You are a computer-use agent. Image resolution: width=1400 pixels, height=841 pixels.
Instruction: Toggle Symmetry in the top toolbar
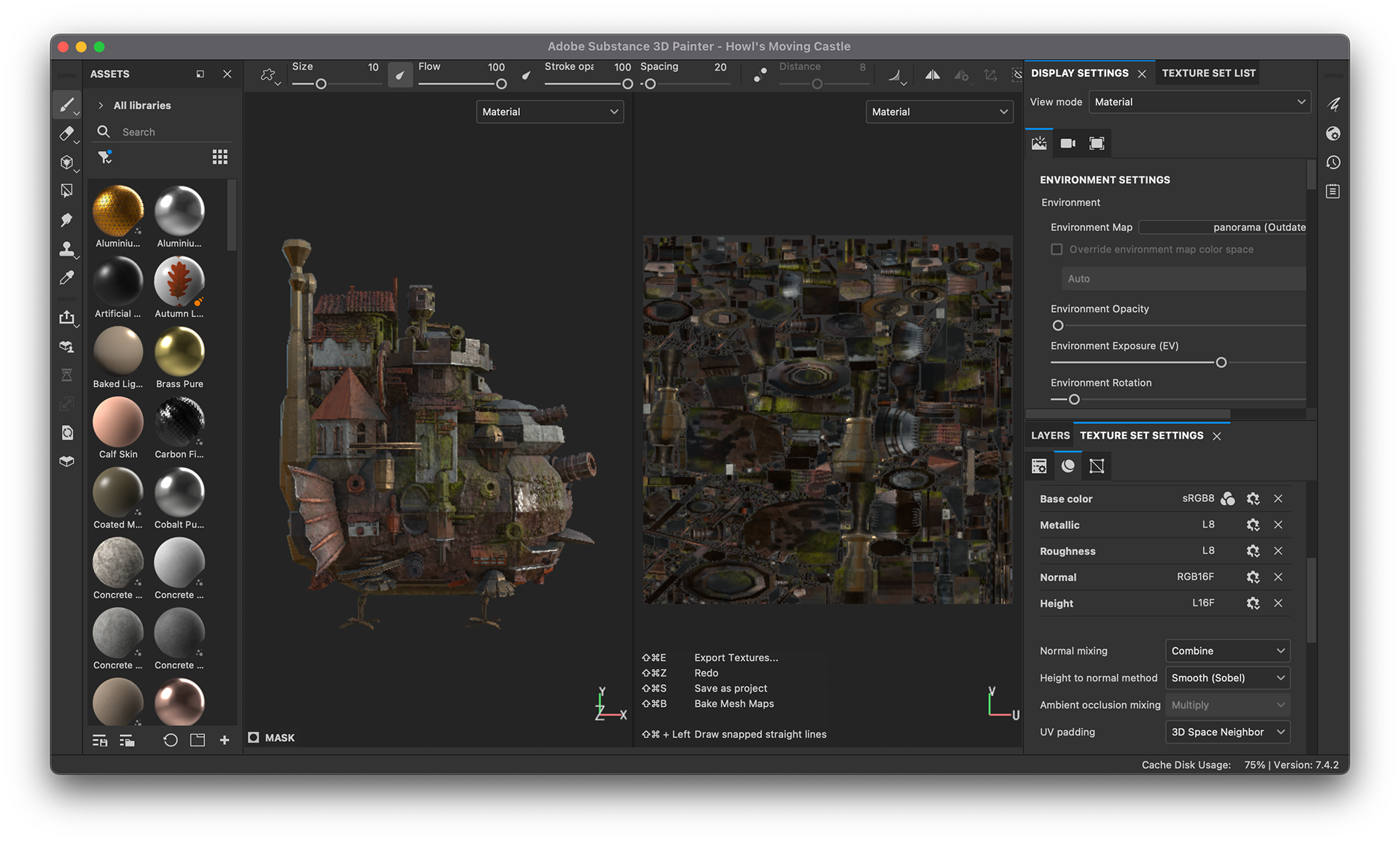click(932, 75)
